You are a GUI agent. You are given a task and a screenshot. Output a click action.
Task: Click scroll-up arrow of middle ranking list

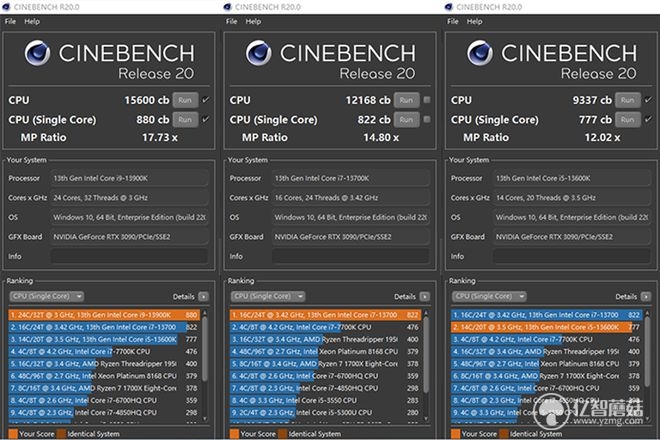[426, 313]
